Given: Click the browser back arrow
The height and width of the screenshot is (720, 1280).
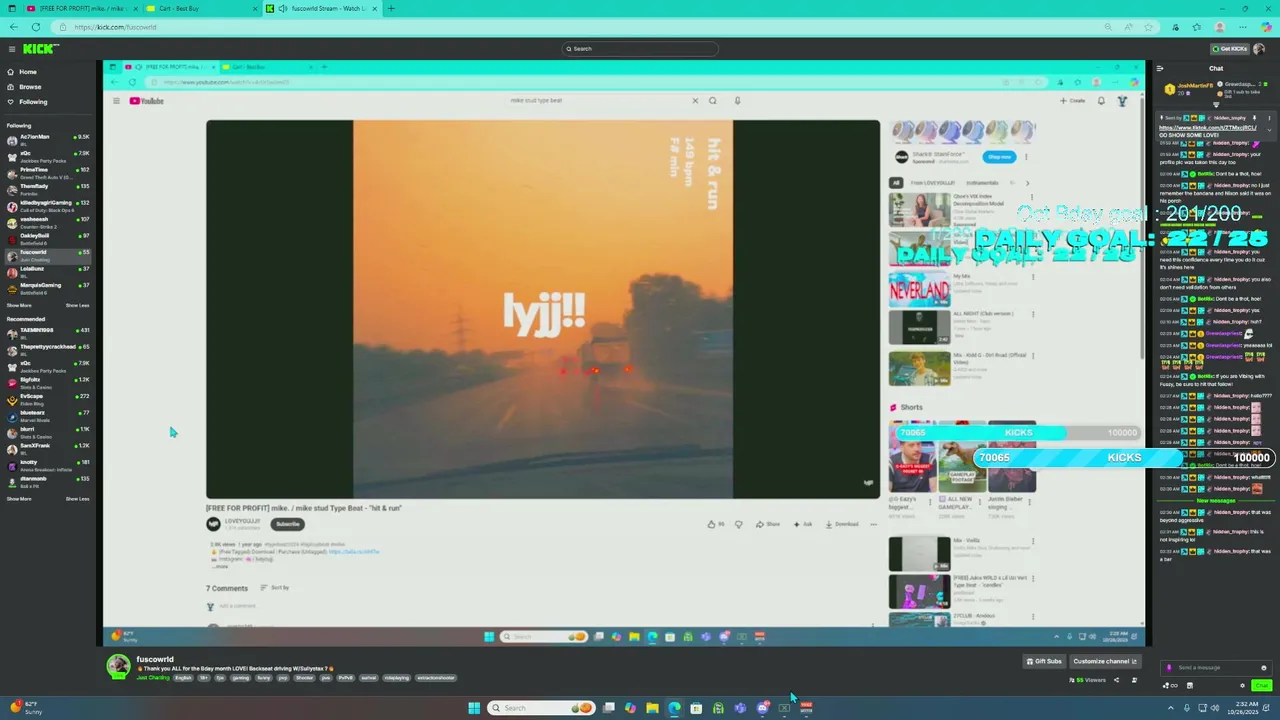Looking at the screenshot, I should coord(12,27).
